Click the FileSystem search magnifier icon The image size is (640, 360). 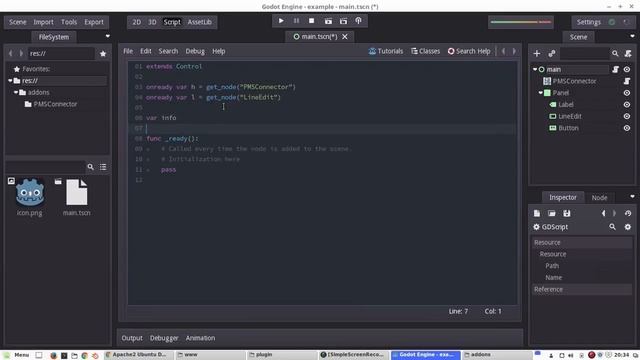point(91,167)
